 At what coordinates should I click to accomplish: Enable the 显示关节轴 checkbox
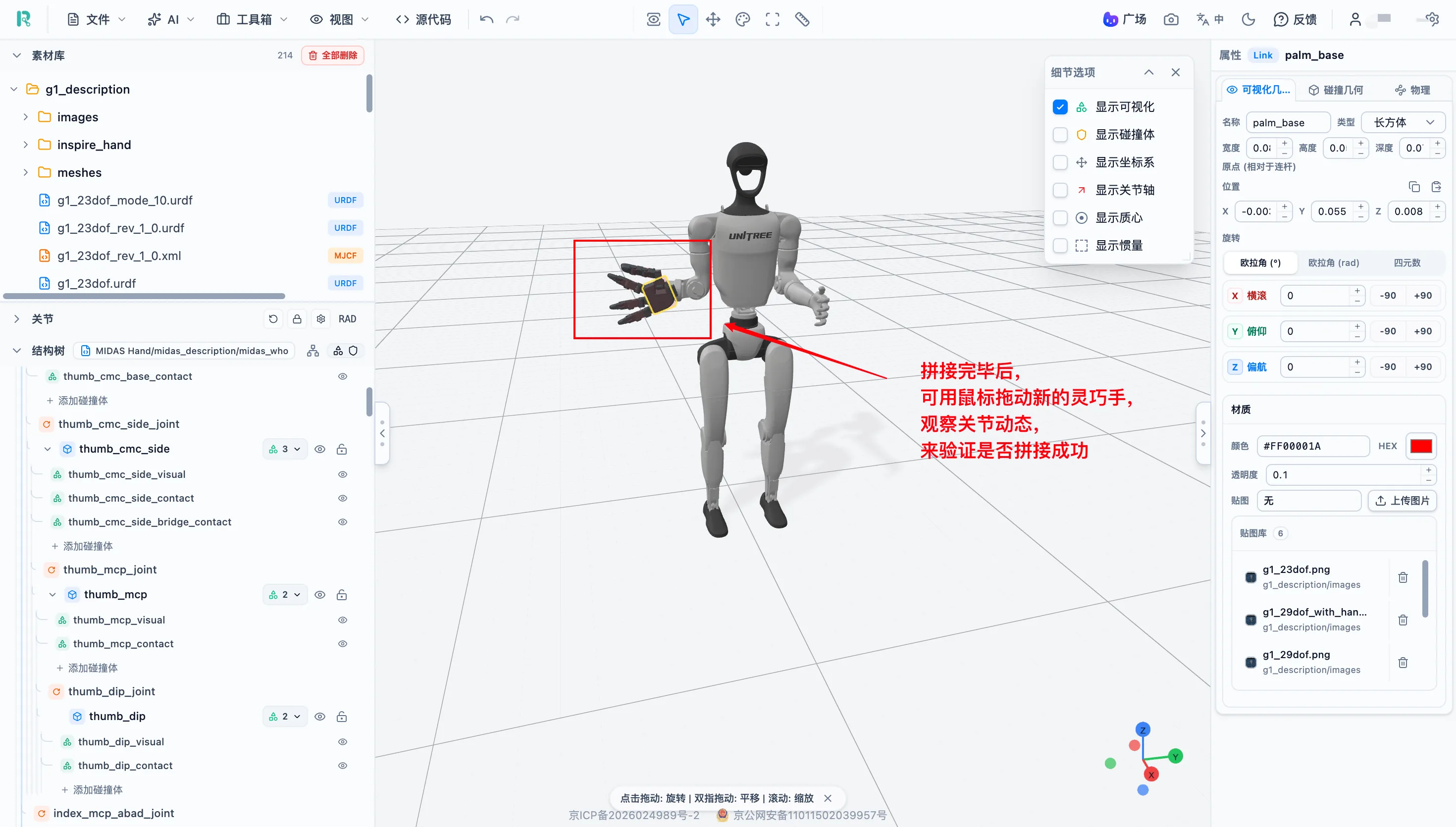tap(1060, 190)
